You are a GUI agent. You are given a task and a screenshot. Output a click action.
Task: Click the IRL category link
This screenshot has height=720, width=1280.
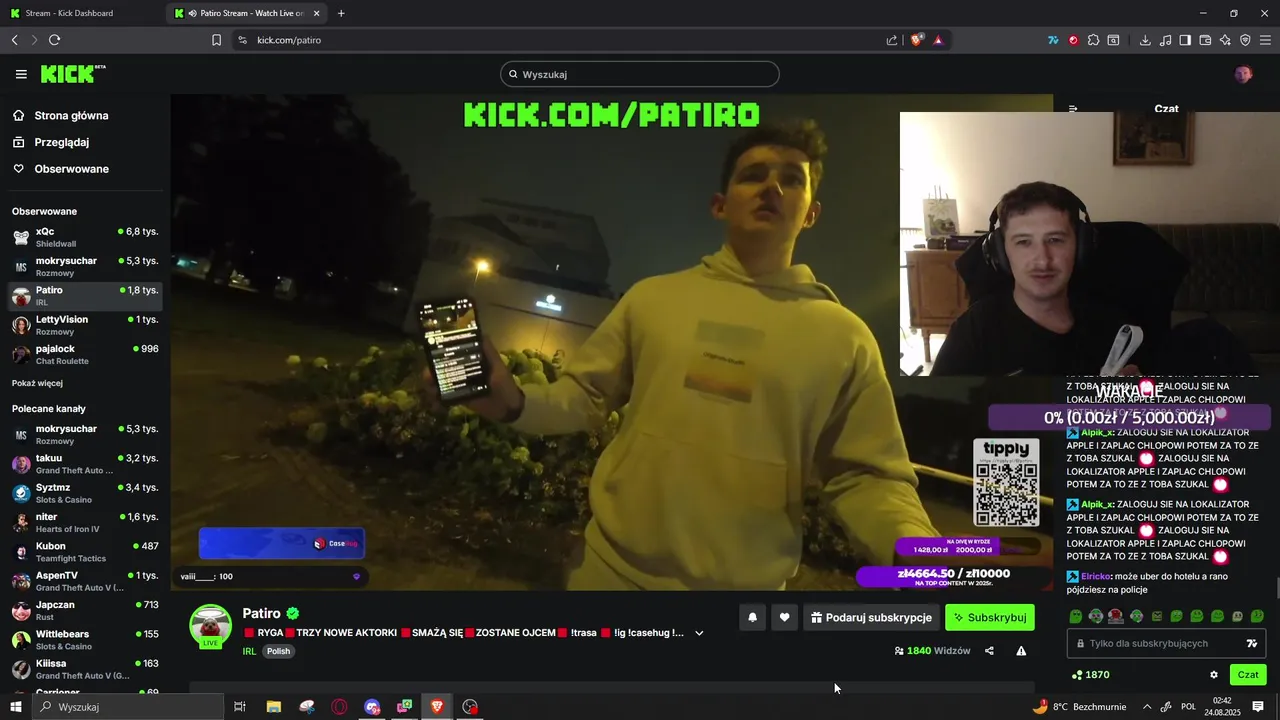(249, 651)
